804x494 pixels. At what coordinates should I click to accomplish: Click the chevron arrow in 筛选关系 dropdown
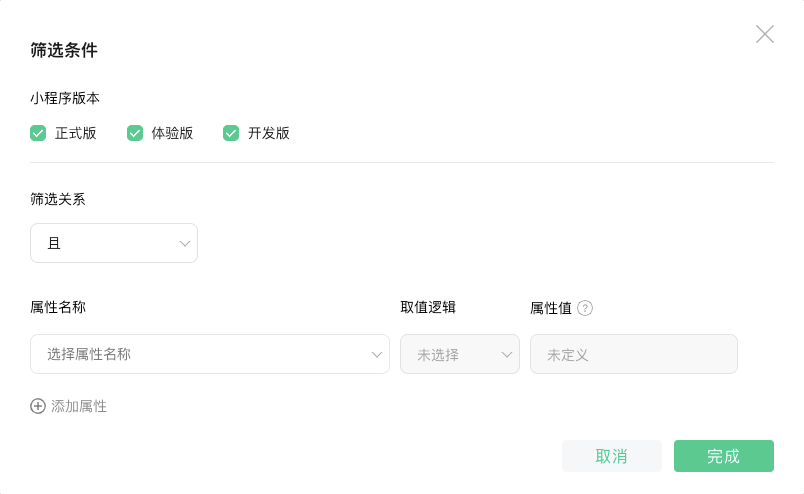pyautogui.click(x=185, y=244)
